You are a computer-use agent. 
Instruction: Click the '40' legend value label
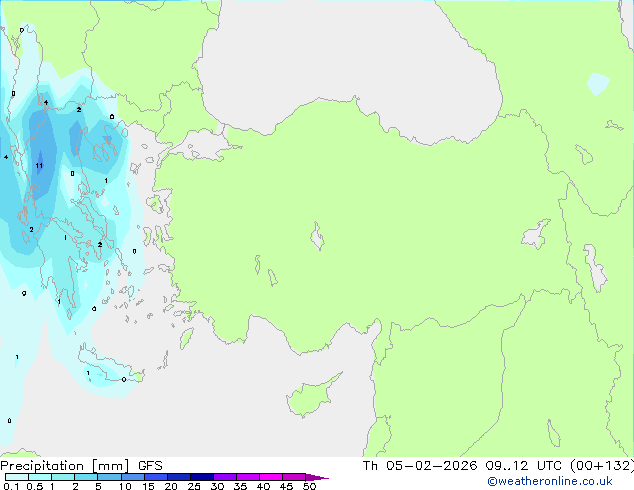[263, 486]
